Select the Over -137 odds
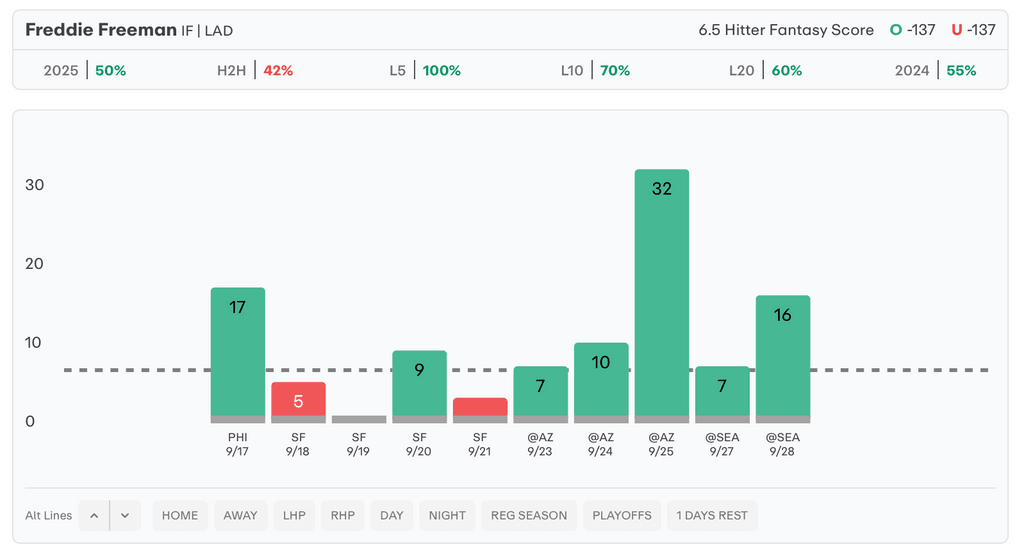 tap(912, 30)
